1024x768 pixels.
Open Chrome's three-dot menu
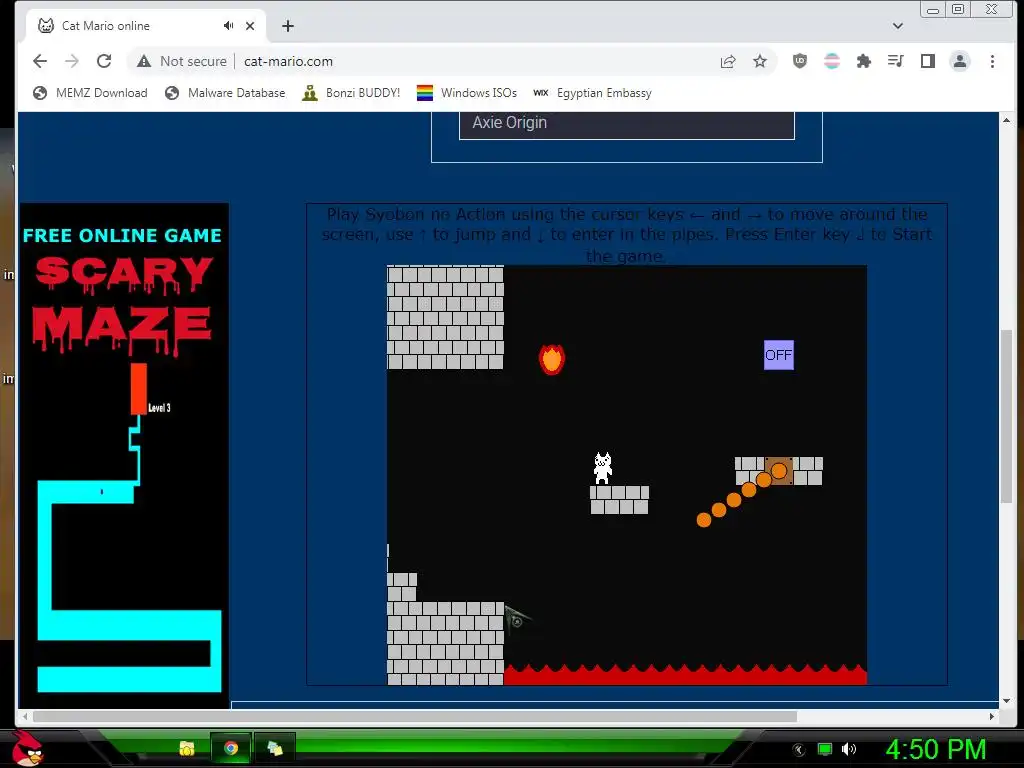pos(992,61)
